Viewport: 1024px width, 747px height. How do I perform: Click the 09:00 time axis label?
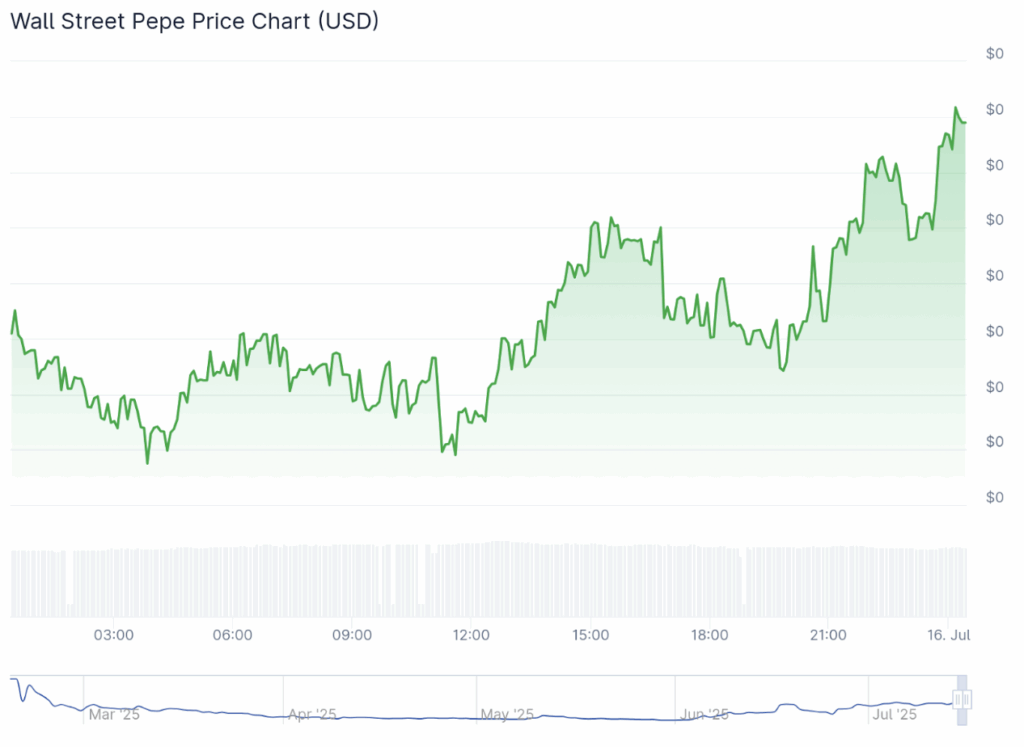click(x=352, y=635)
